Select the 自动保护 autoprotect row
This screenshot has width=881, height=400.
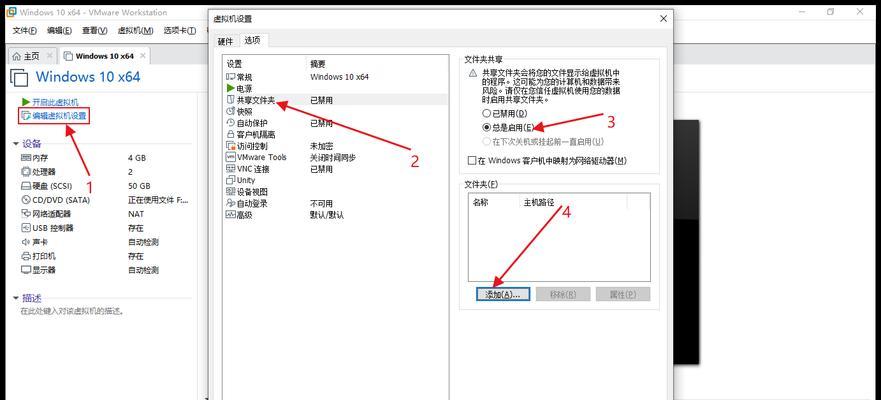[335, 123]
